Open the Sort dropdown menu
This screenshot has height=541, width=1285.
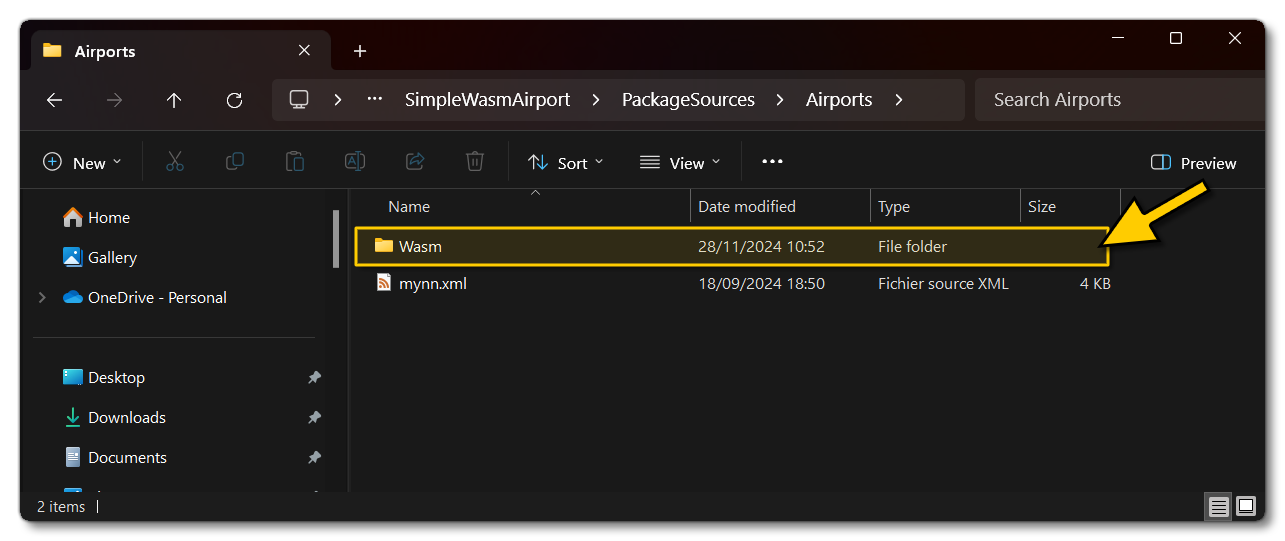click(566, 163)
